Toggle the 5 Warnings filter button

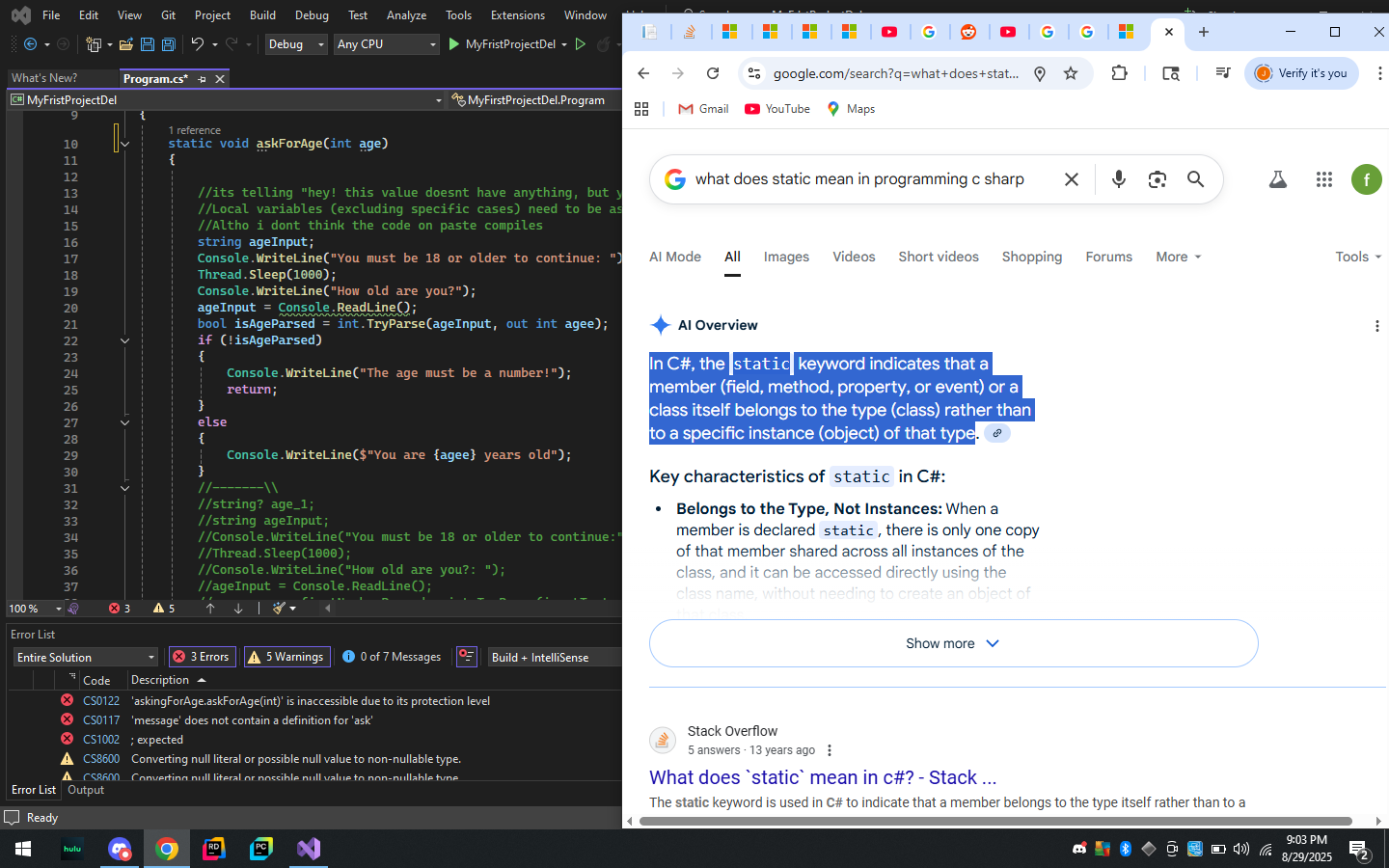(287, 657)
